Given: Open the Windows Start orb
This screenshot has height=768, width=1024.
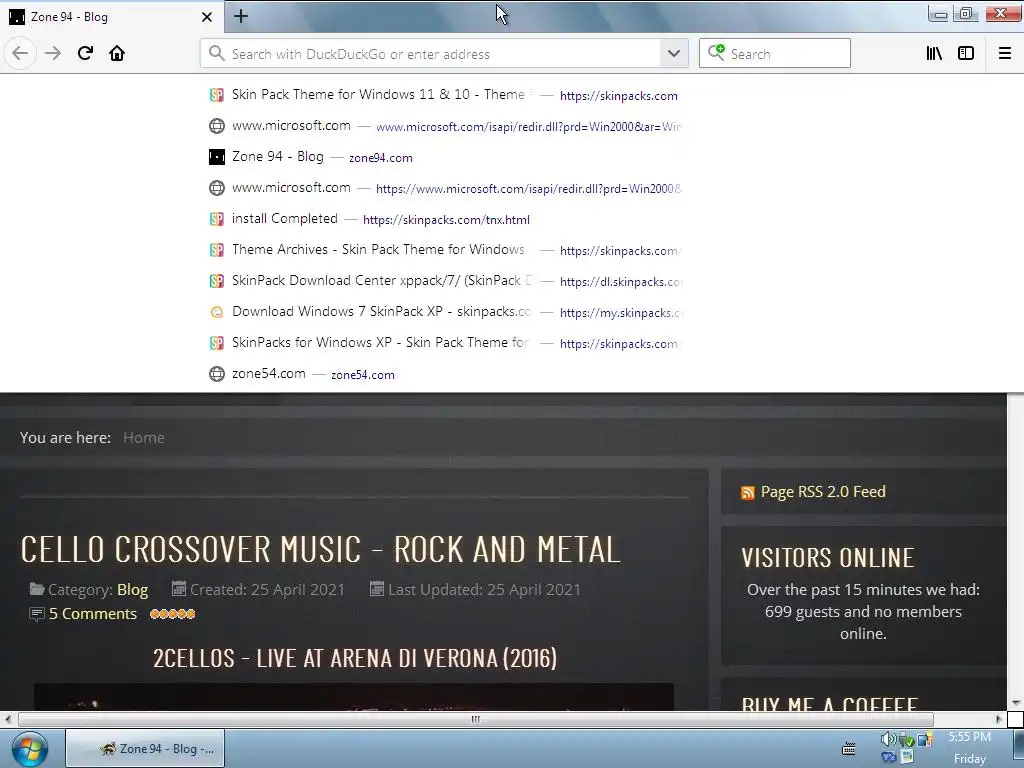Looking at the screenshot, I should tap(29, 750).
